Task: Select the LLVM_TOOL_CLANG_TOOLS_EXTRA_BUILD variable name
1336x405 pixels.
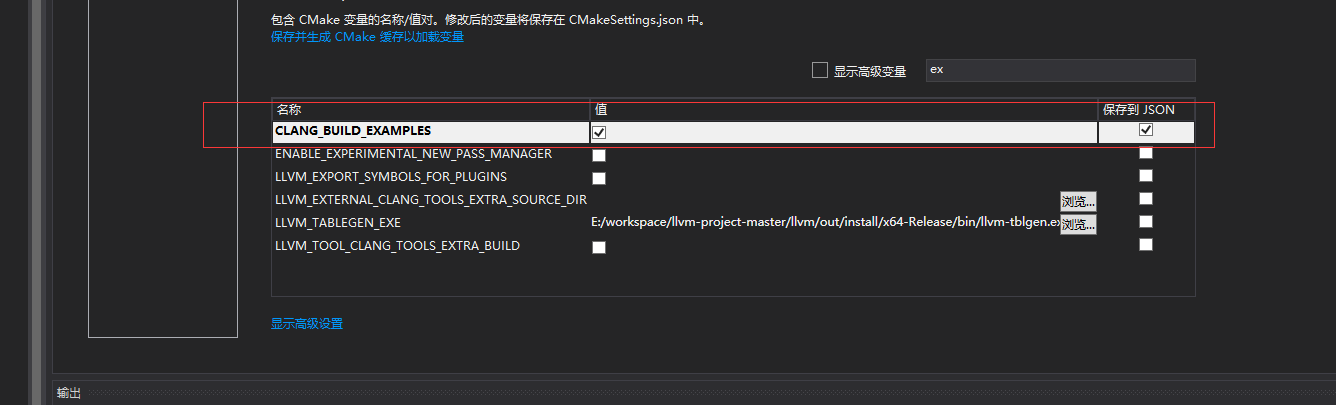Action: [x=397, y=246]
